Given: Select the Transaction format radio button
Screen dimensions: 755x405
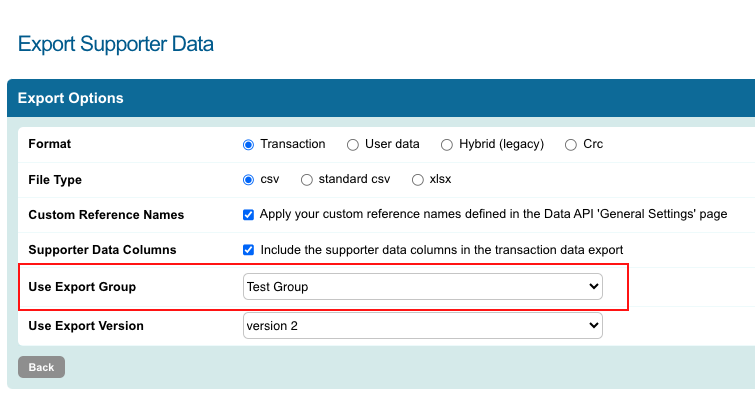Looking at the screenshot, I should click(249, 145).
